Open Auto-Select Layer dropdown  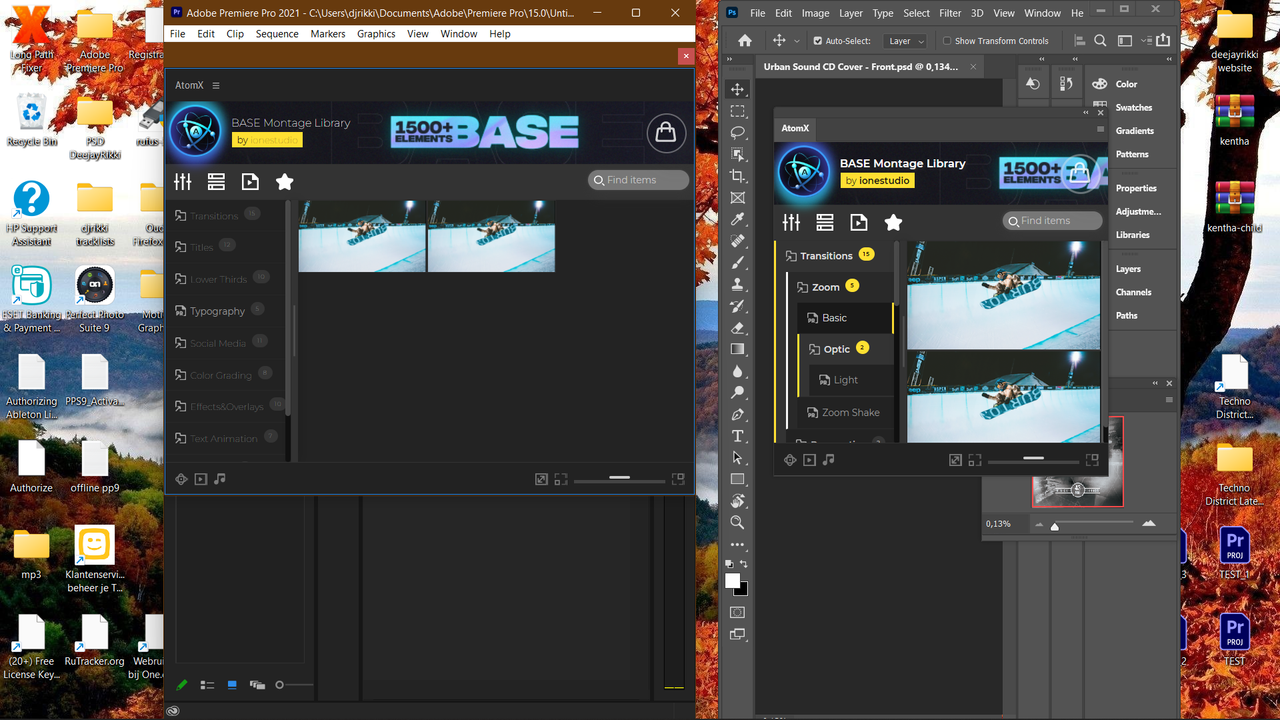(906, 41)
